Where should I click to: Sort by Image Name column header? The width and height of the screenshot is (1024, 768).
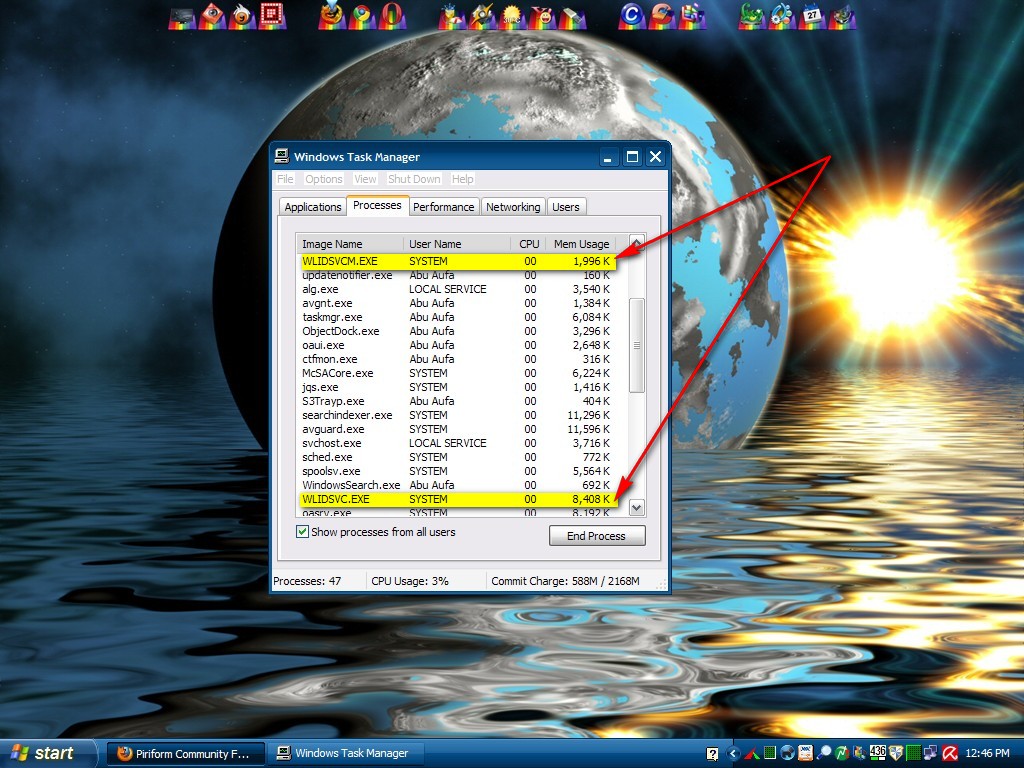(350, 244)
